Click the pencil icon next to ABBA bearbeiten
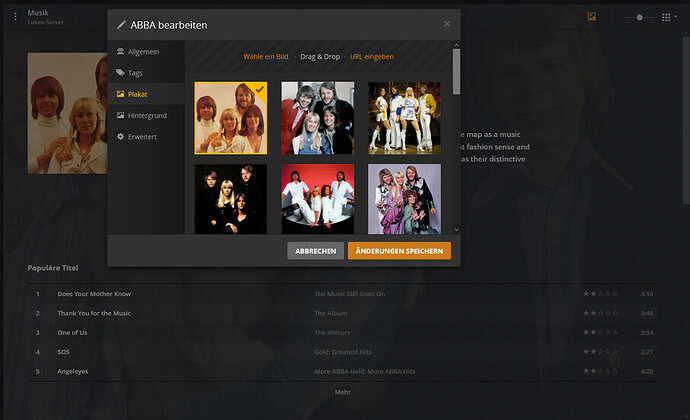Screen dimensions: 690x420 [x=121, y=25]
